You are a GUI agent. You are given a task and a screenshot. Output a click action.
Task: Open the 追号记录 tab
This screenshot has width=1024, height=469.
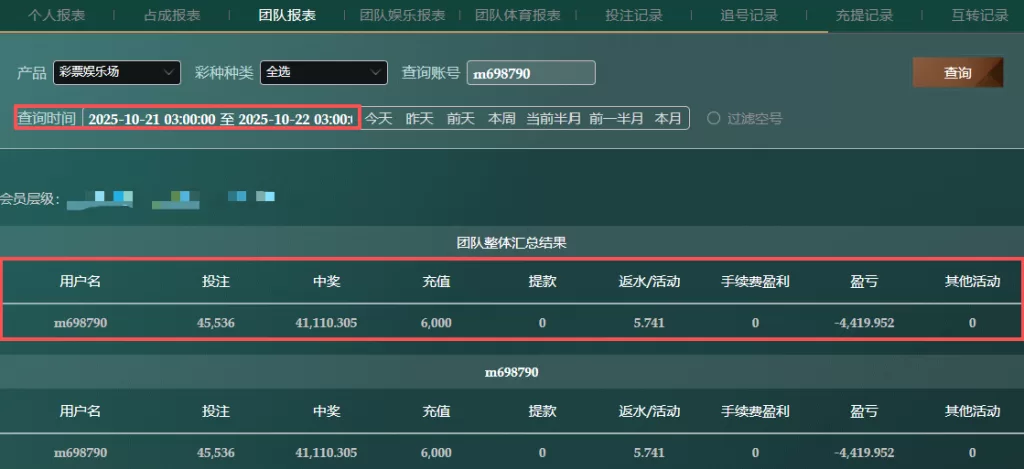tap(749, 15)
